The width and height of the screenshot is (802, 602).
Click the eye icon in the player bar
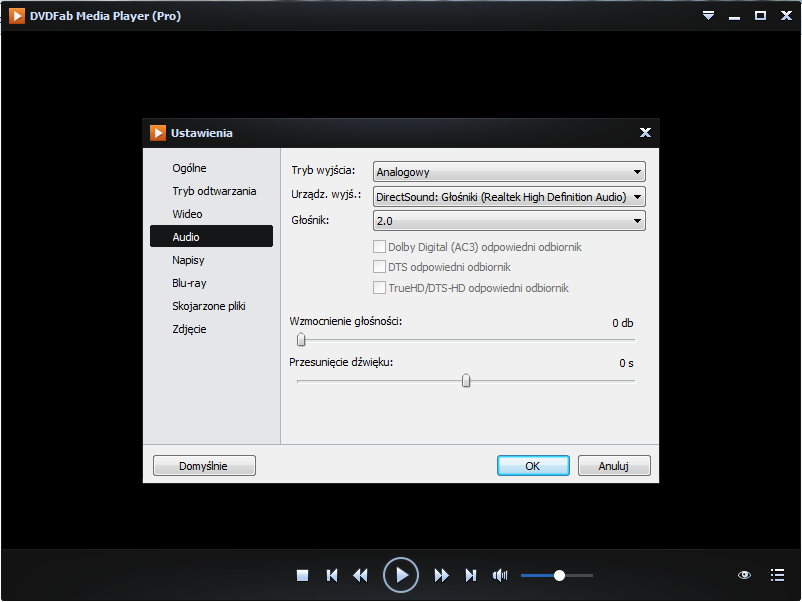[x=744, y=575]
